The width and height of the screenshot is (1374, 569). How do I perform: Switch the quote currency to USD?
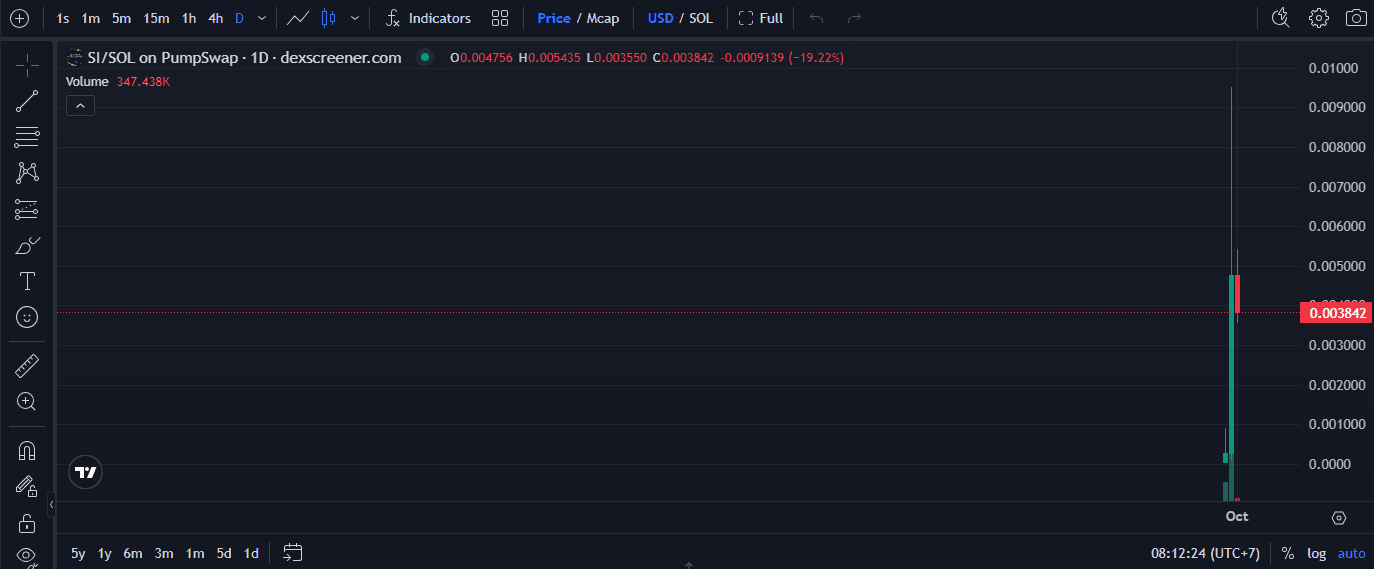(x=660, y=18)
